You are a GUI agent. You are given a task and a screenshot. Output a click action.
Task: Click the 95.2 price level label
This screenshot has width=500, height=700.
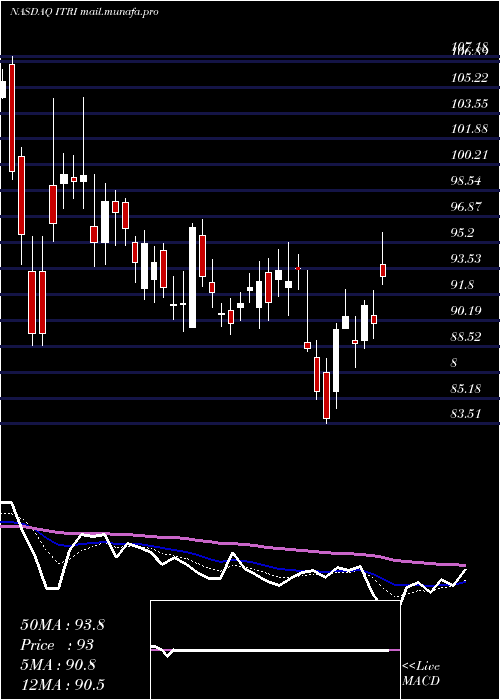tap(463, 233)
